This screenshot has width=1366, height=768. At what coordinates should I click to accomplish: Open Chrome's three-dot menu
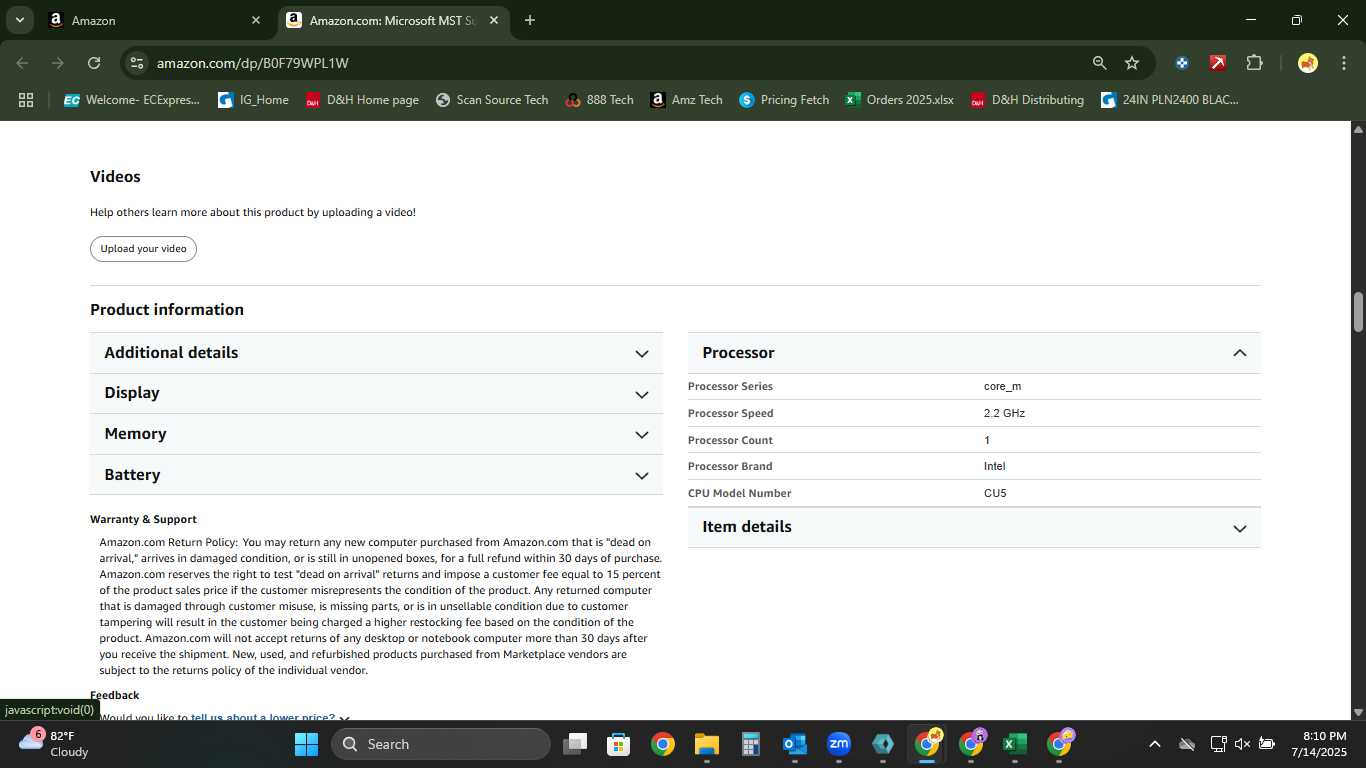click(1343, 63)
